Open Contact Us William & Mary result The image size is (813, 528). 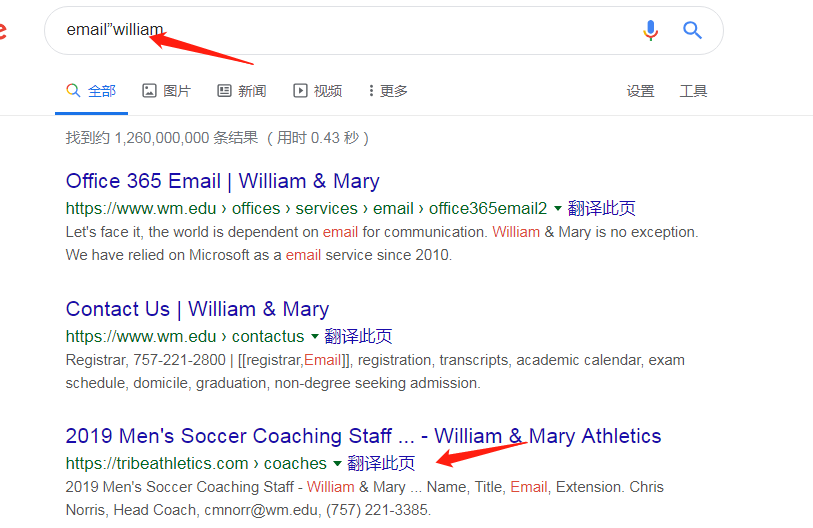click(198, 309)
